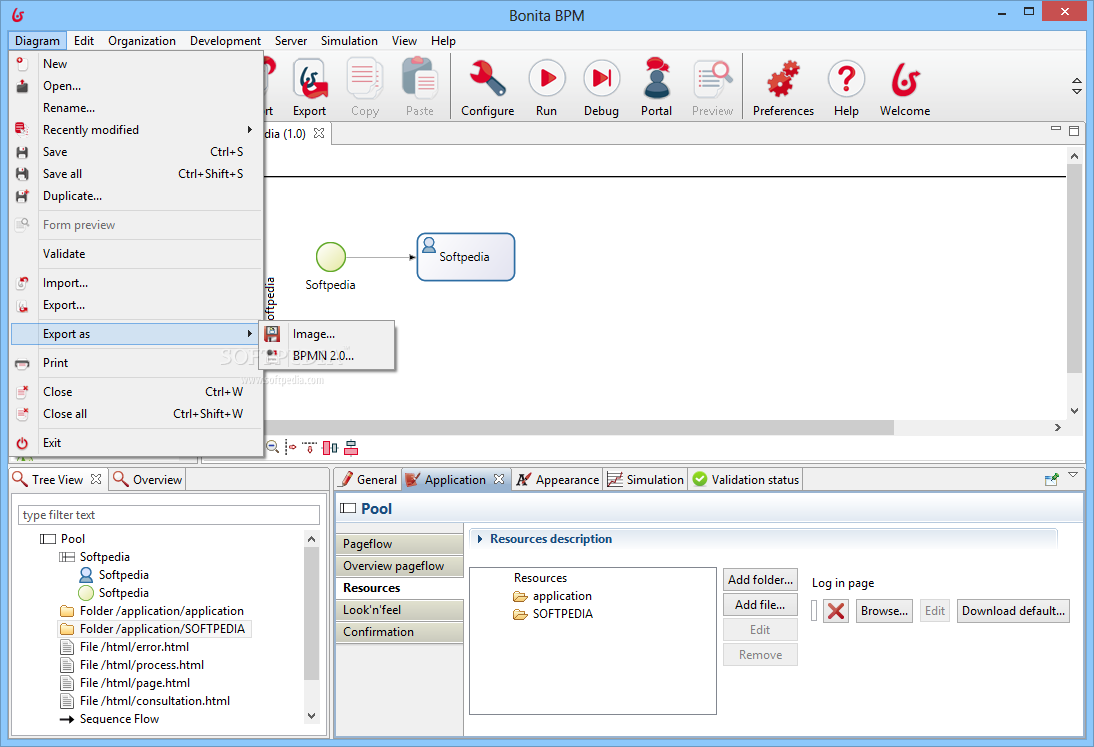Expand Recently modified submenu
The height and width of the screenshot is (747, 1094).
coord(137,130)
